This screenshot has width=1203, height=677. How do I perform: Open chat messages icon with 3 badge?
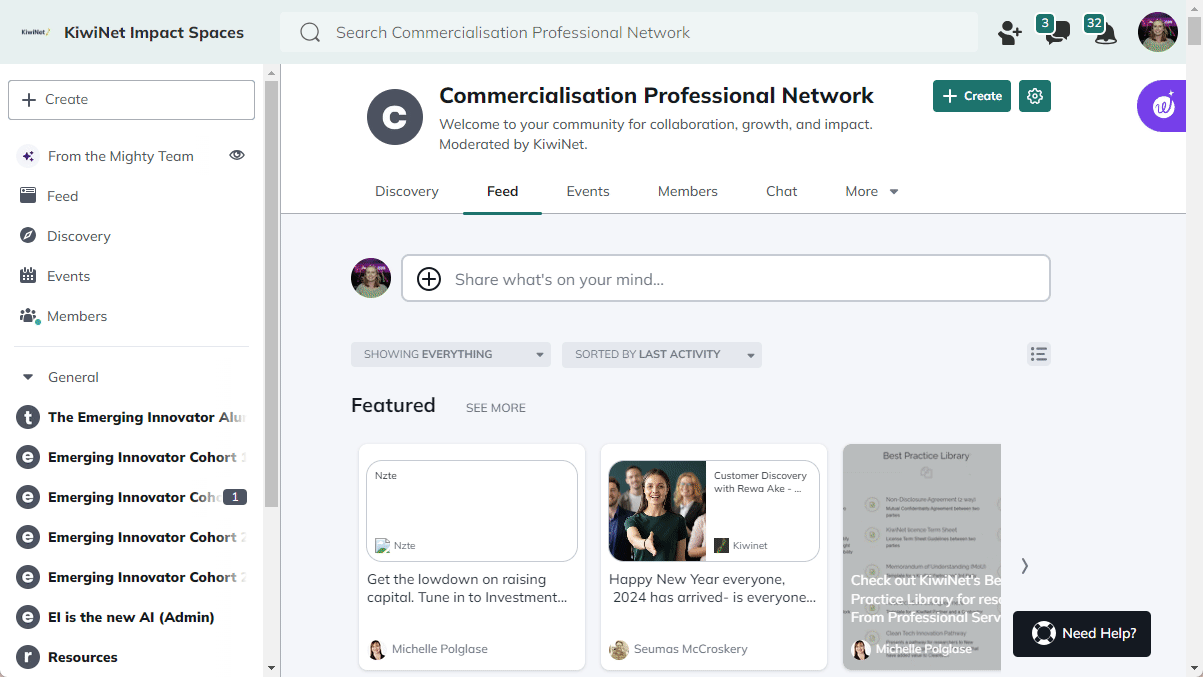click(x=1055, y=30)
